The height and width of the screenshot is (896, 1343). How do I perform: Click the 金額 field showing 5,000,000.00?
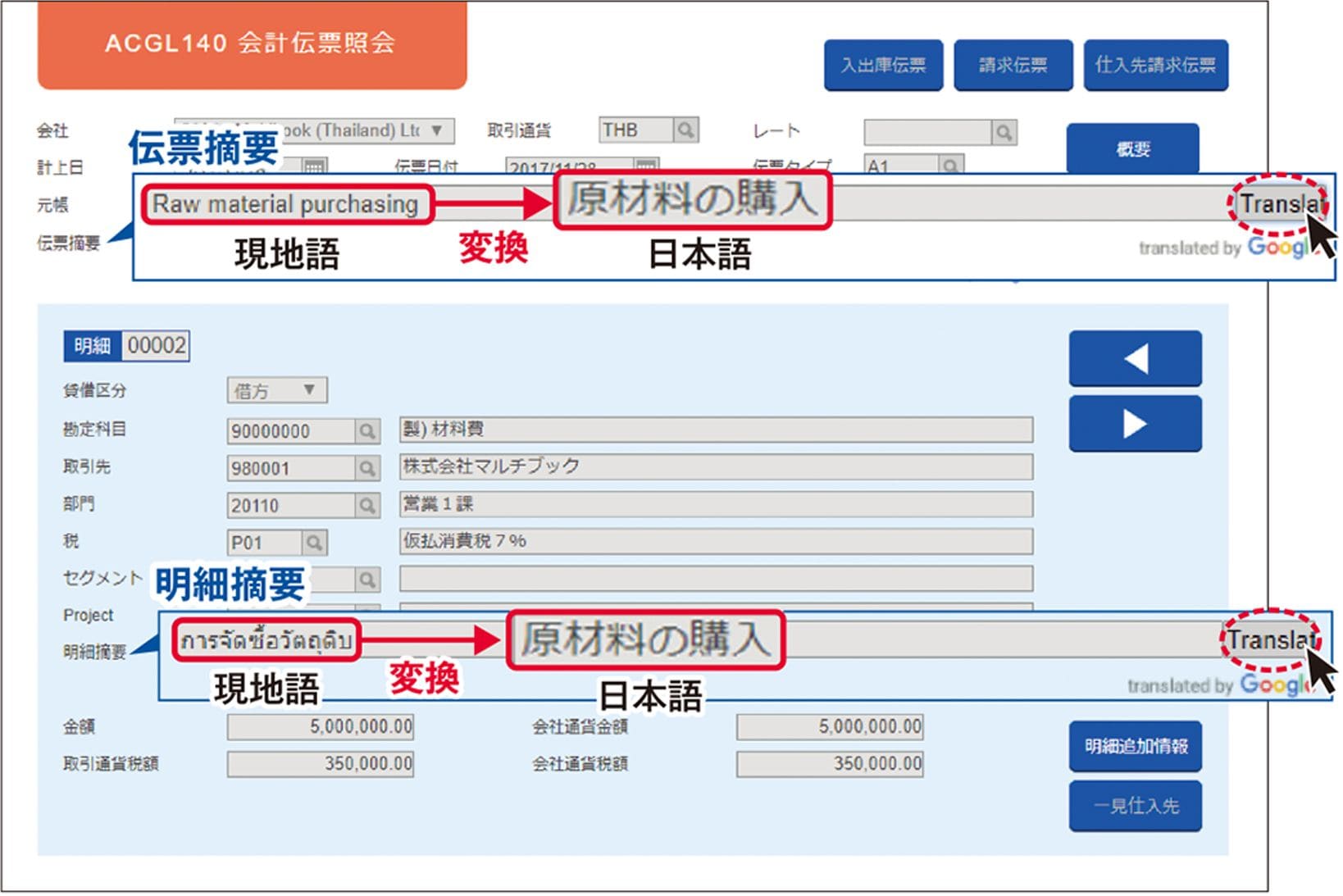(321, 726)
